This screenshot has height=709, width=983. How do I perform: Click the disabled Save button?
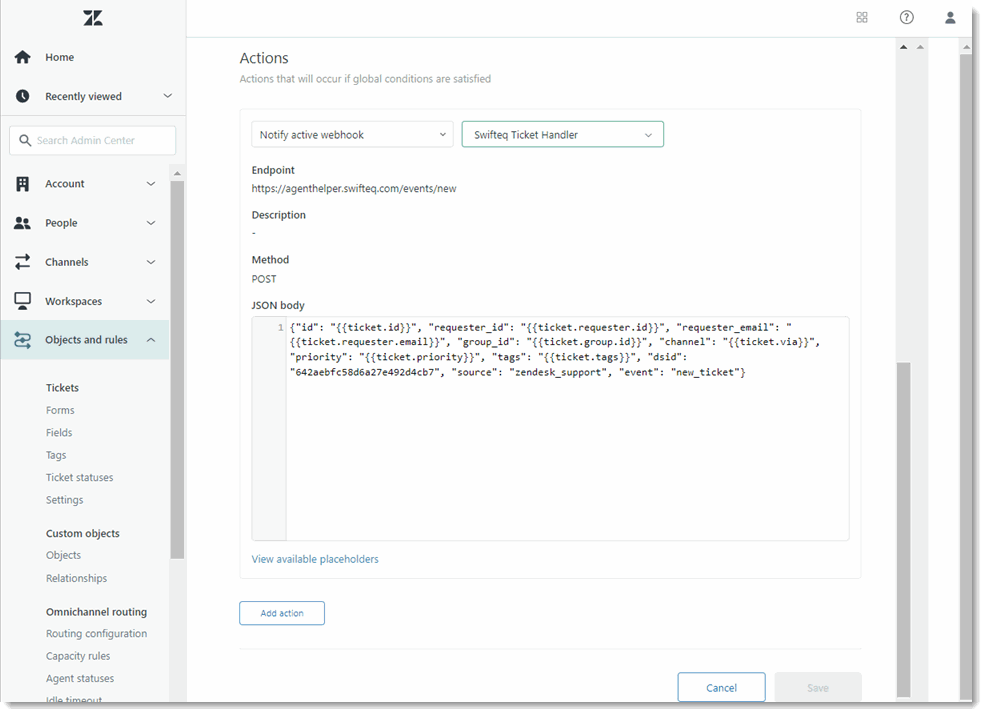(817, 688)
